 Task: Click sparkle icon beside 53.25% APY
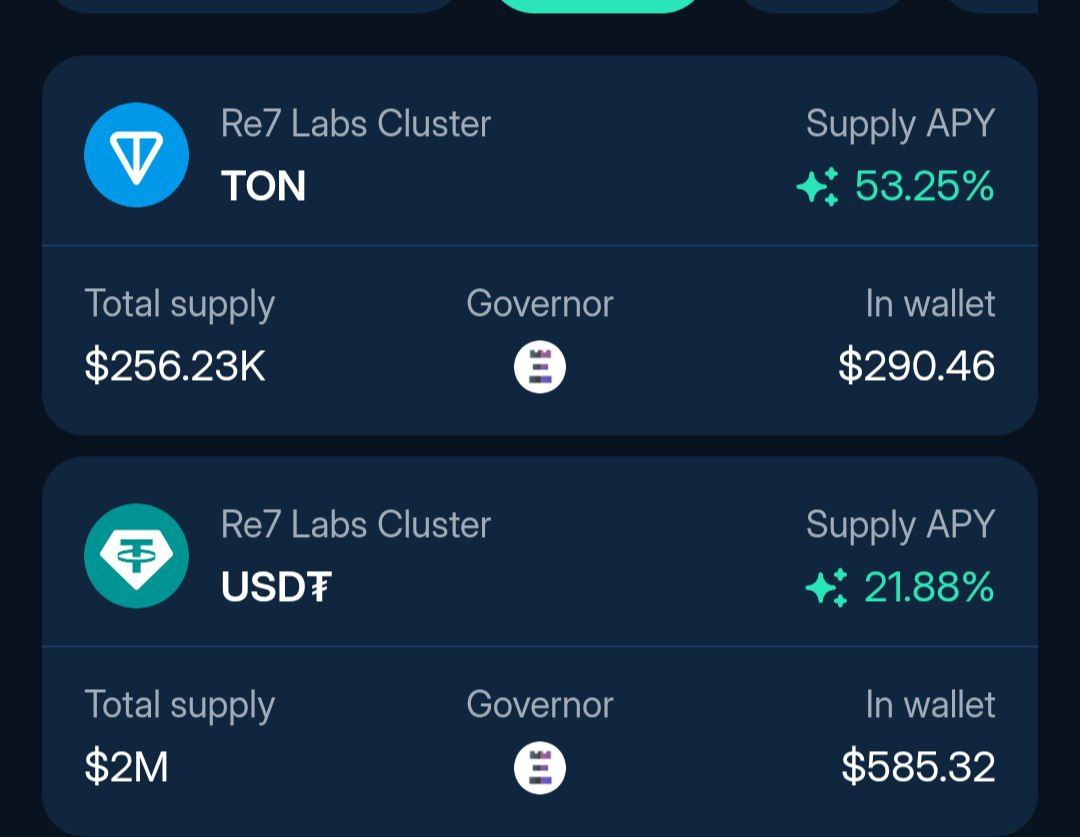[818, 186]
